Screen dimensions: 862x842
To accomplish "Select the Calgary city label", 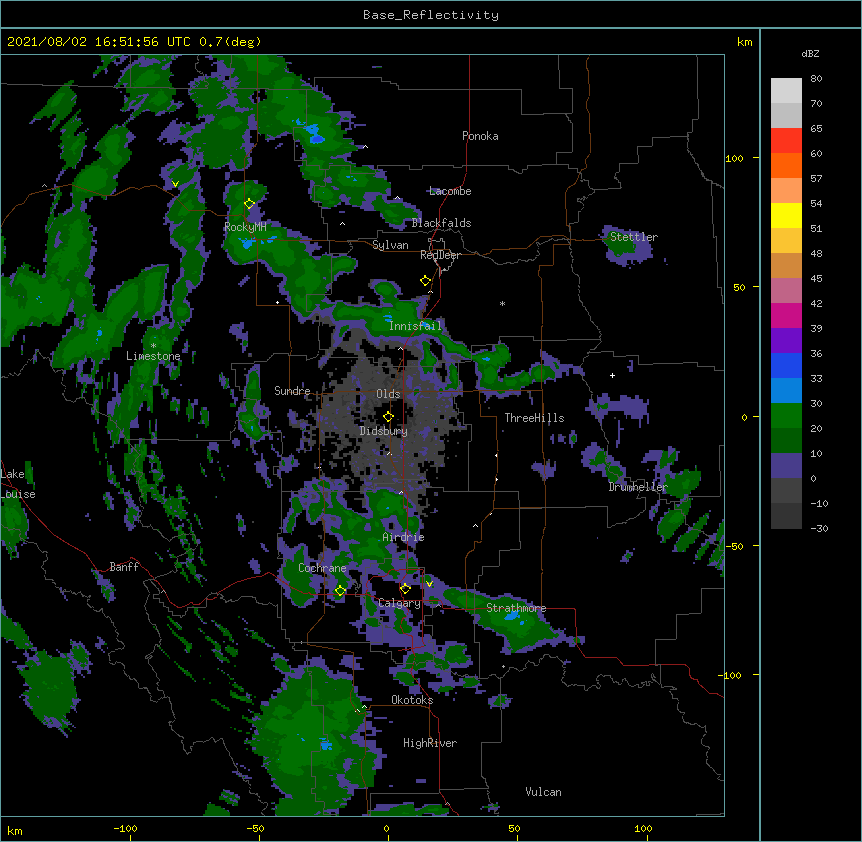I will point(400,603).
